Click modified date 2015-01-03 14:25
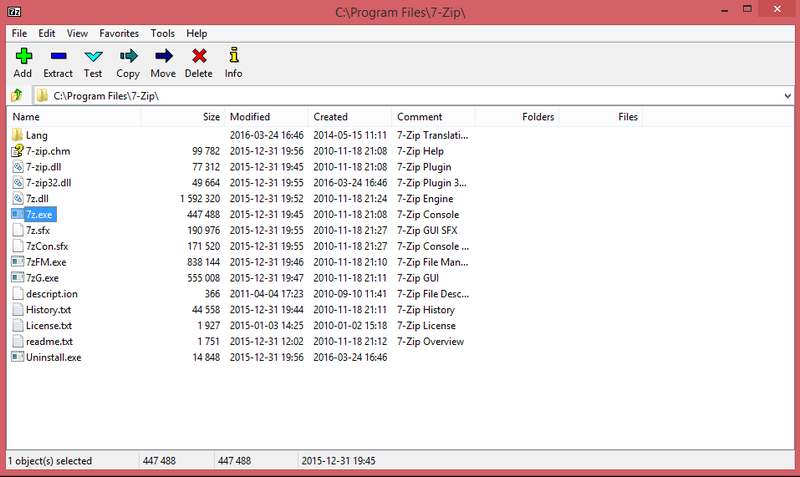Screen dimensions: 800x477 coord(266,325)
